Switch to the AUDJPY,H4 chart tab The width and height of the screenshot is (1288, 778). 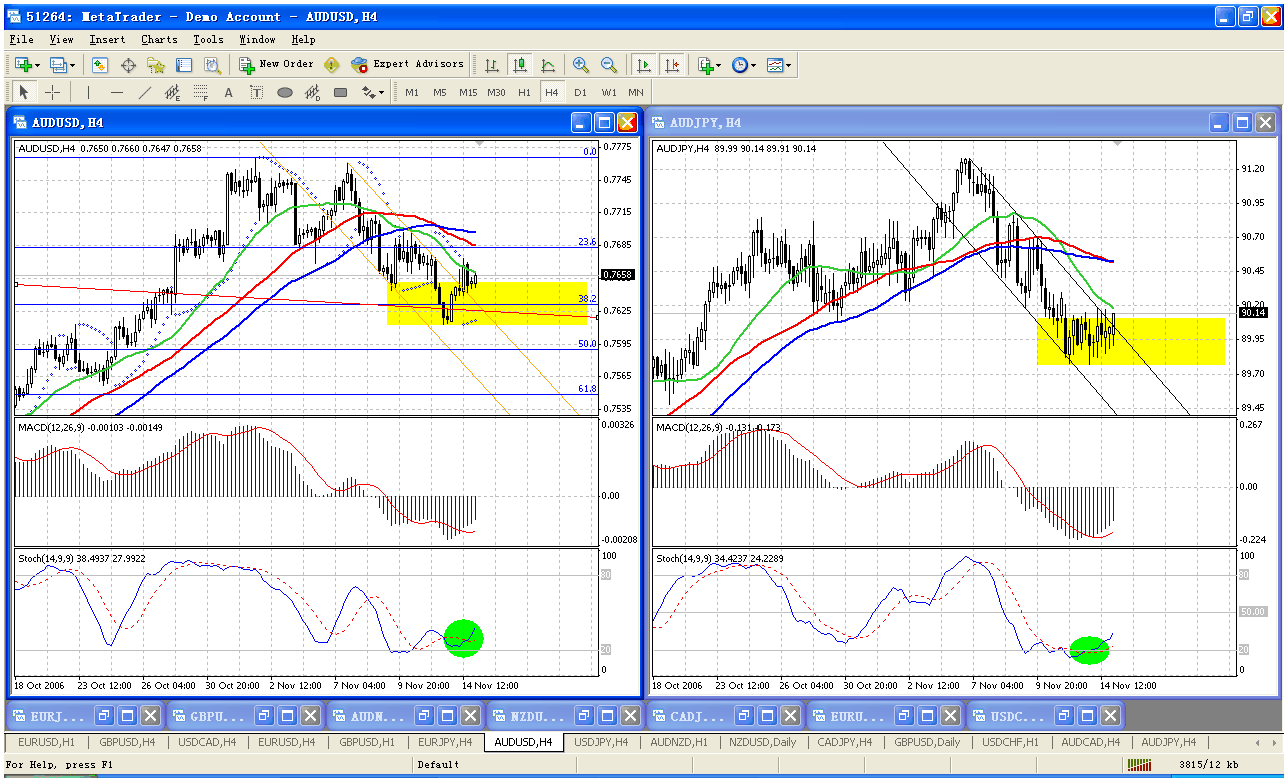[x=1168, y=742]
